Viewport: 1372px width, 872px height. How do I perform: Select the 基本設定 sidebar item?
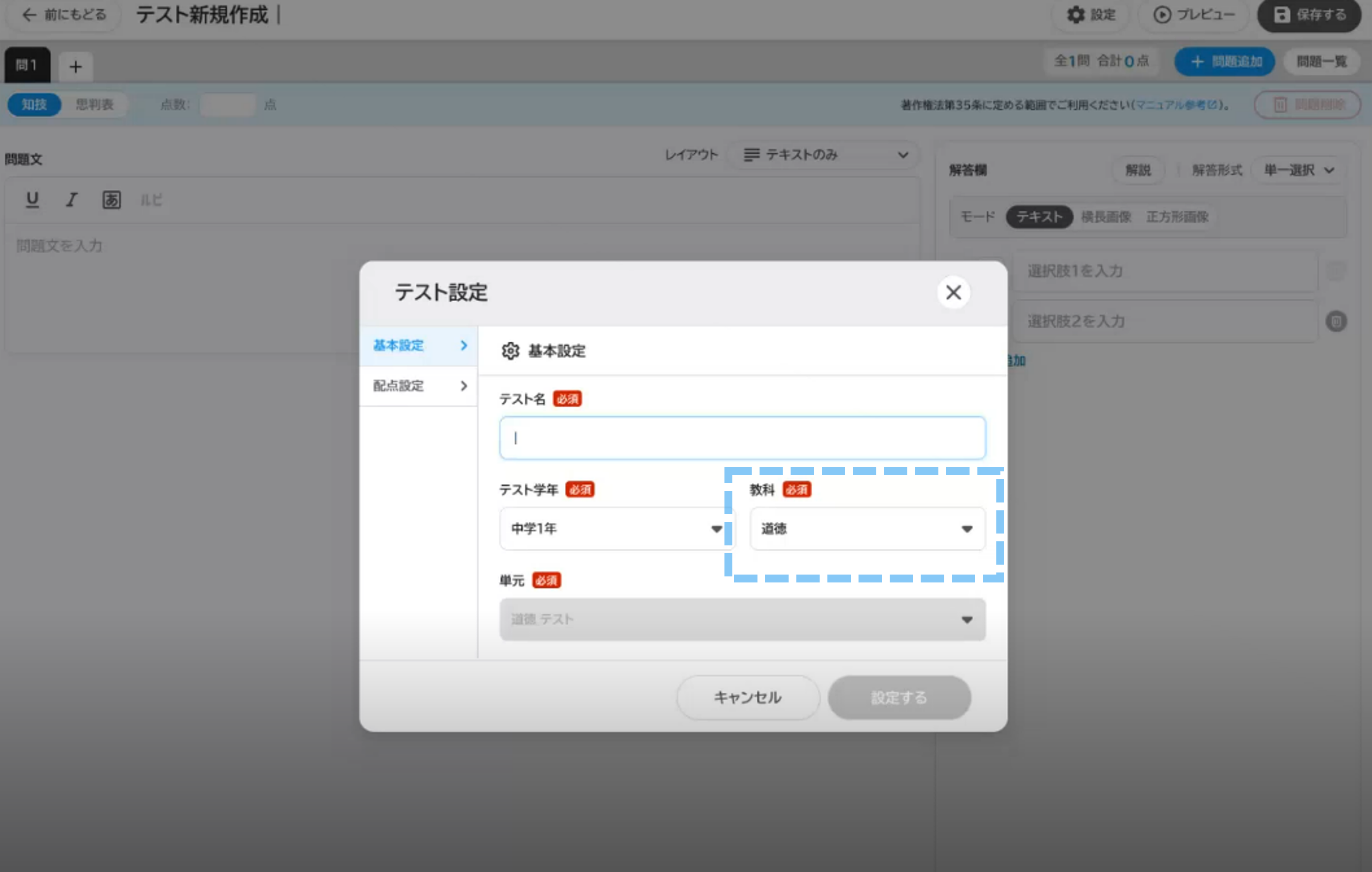pos(419,345)
